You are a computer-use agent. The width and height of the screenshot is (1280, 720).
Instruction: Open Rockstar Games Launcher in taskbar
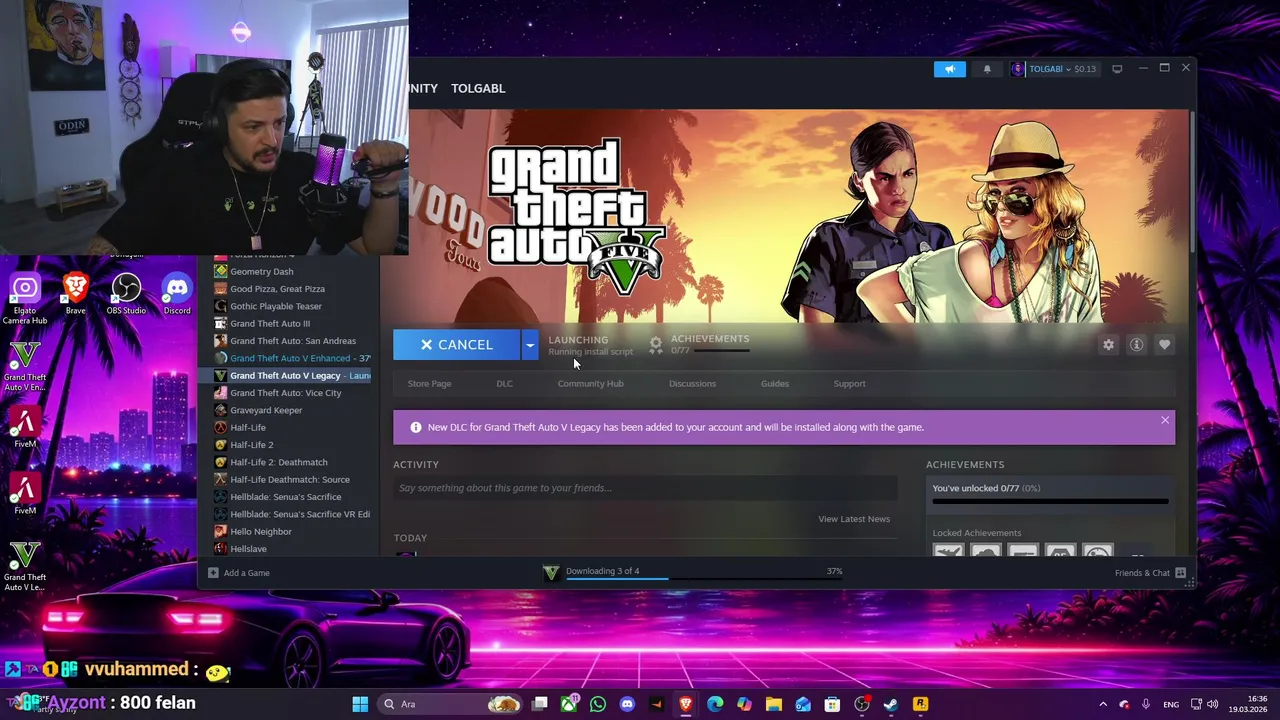920,704
